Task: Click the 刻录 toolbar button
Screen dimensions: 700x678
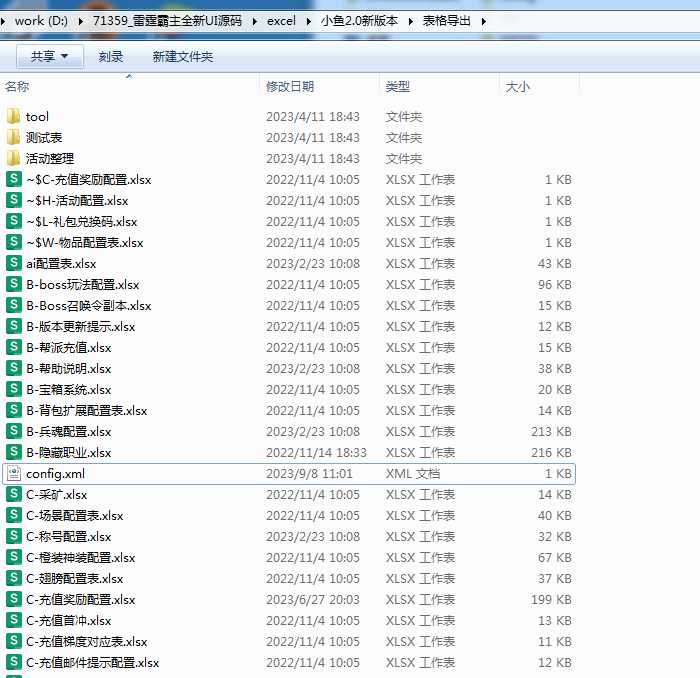Action: [x=111, y=57]
